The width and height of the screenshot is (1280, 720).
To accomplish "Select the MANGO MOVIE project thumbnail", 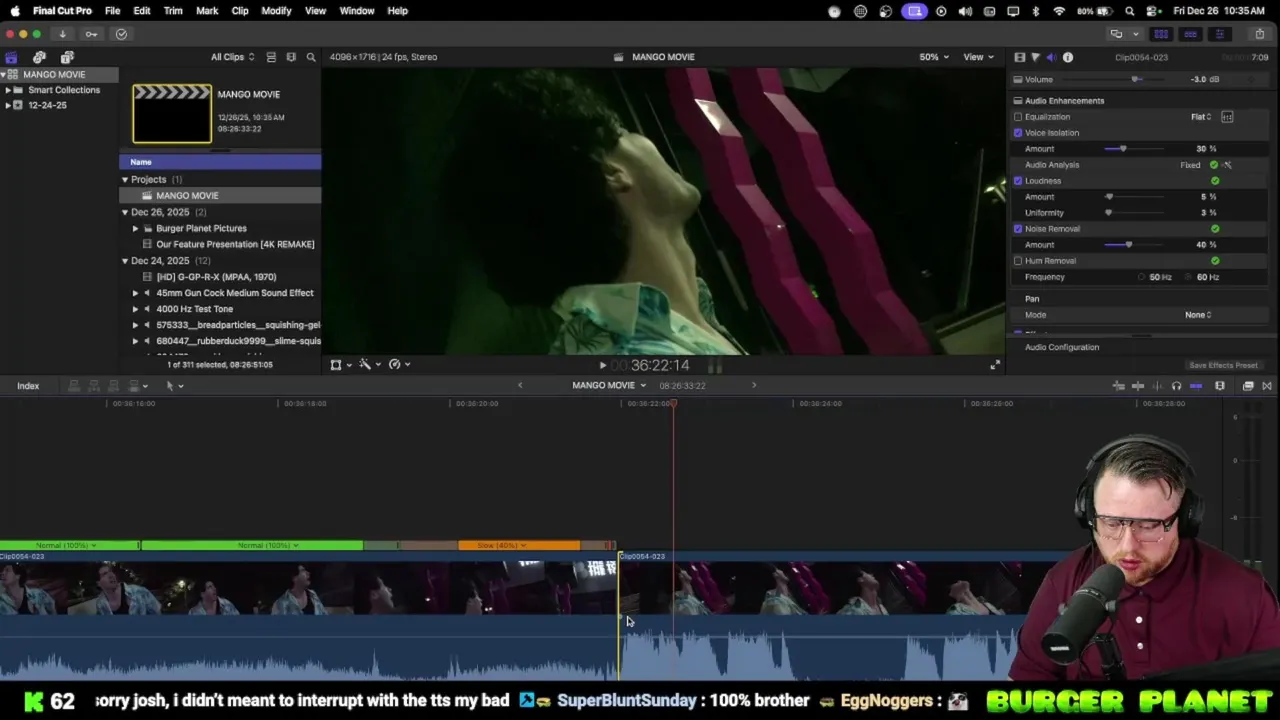I will 172,114.
